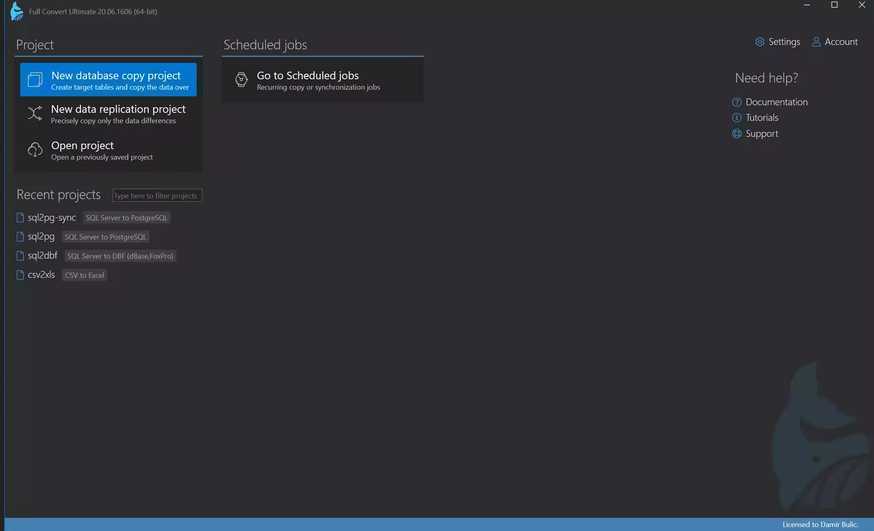Click the Open project cloud icon
874x531 pixels.
35,150
